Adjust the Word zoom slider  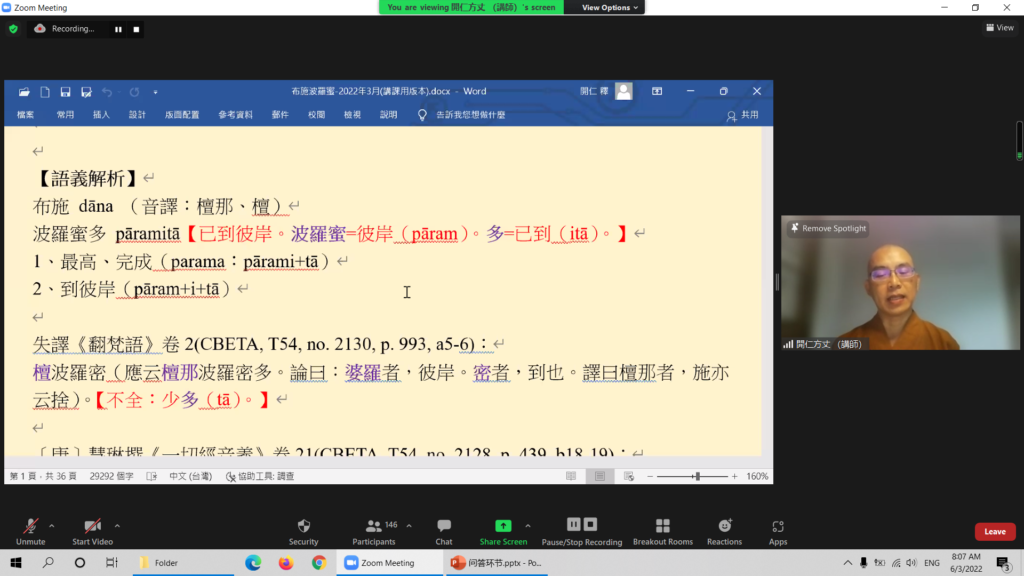pyautogui.click(x=697, y=477)
